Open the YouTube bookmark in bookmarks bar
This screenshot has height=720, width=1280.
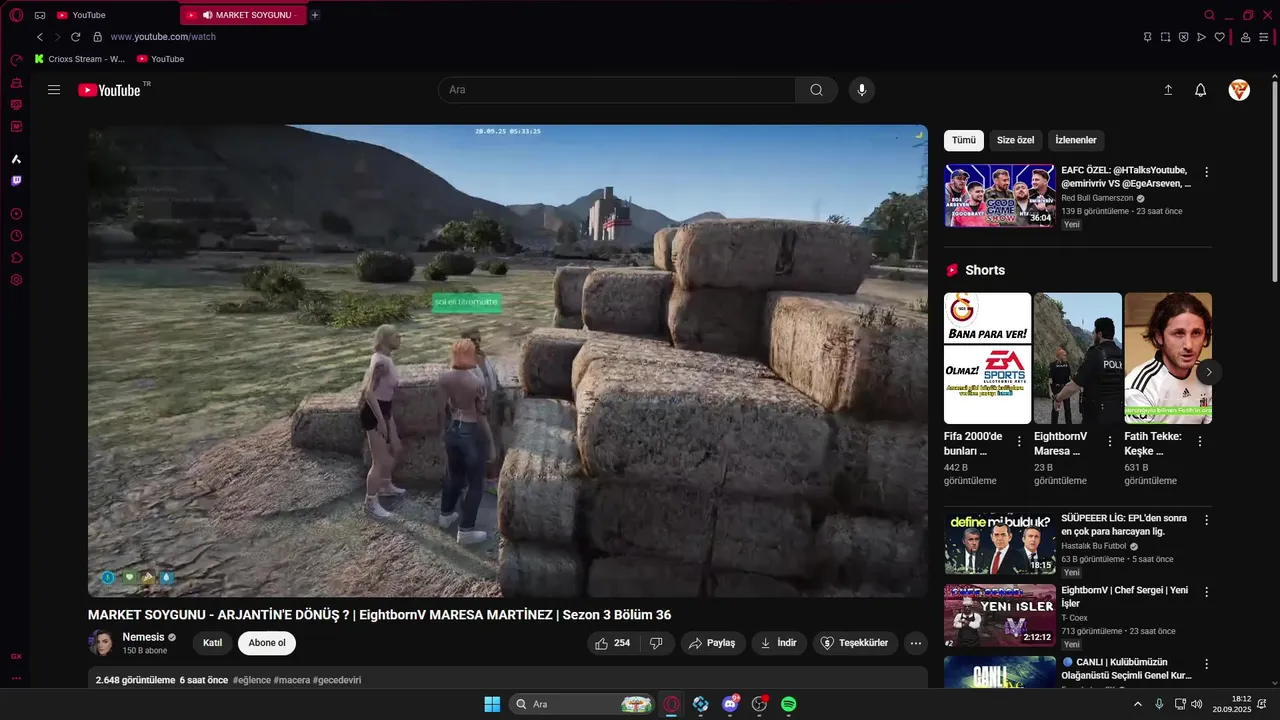coord(161,59)
